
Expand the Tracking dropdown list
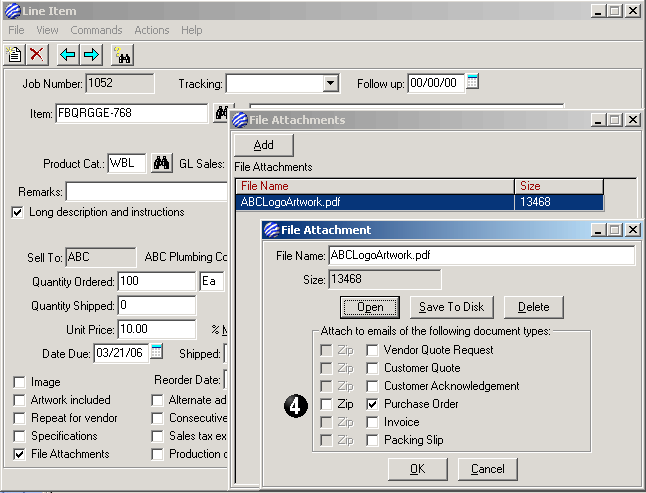pos(331,84)
